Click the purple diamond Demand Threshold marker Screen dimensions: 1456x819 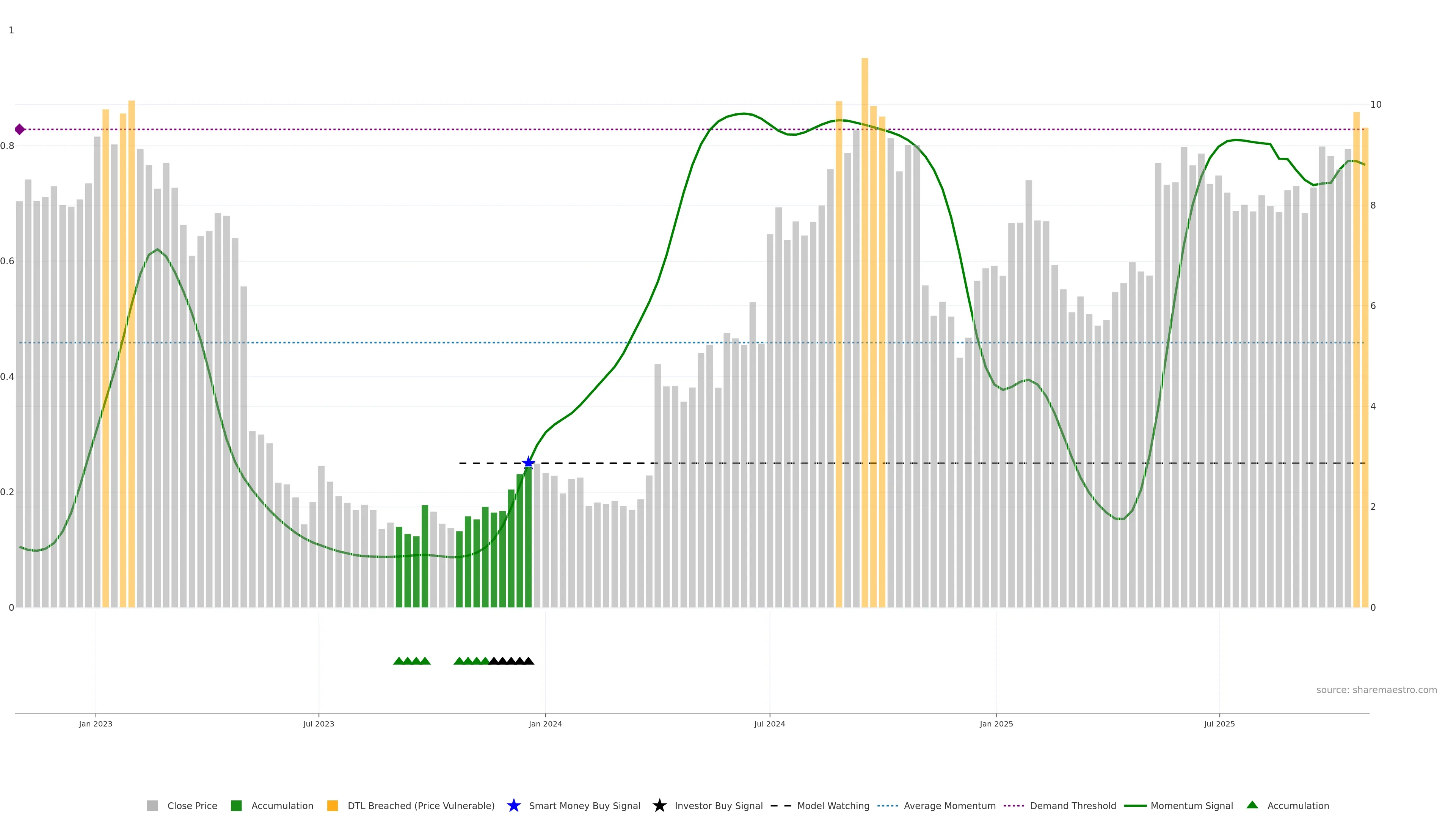click(20, 129)
